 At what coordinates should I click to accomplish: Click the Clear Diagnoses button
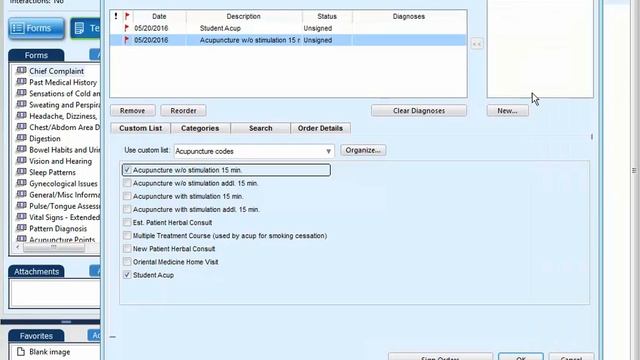(x=419, y=111)
